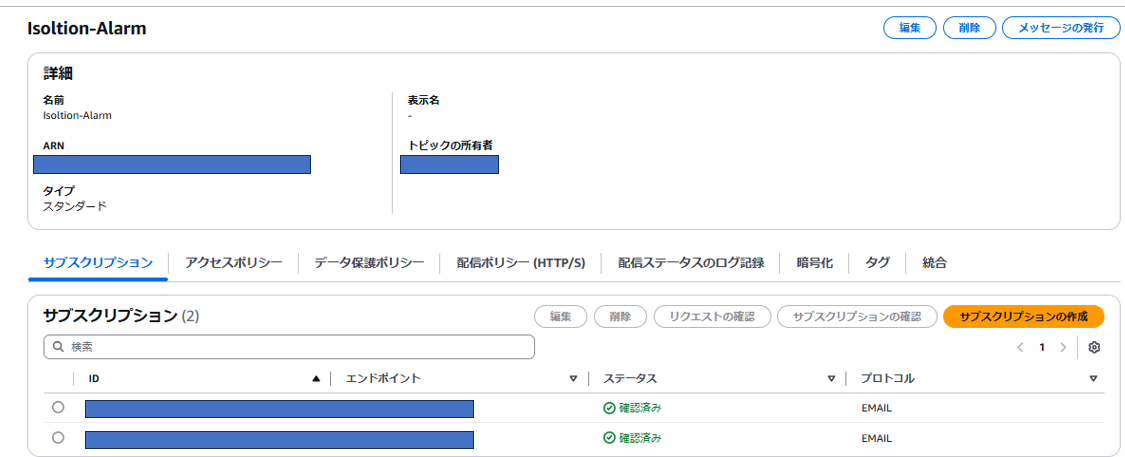Click the Isoltion-Alarm page heading
This screenshot has width=1125, height=457.
(87, 29)
